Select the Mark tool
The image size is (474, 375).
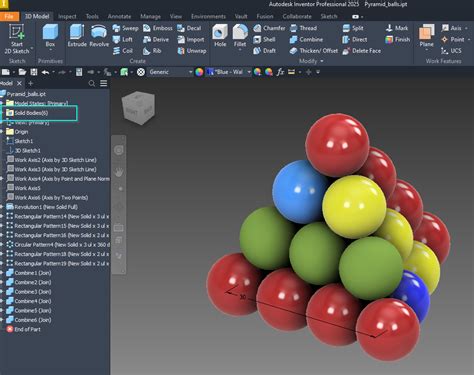pos(397,28)
